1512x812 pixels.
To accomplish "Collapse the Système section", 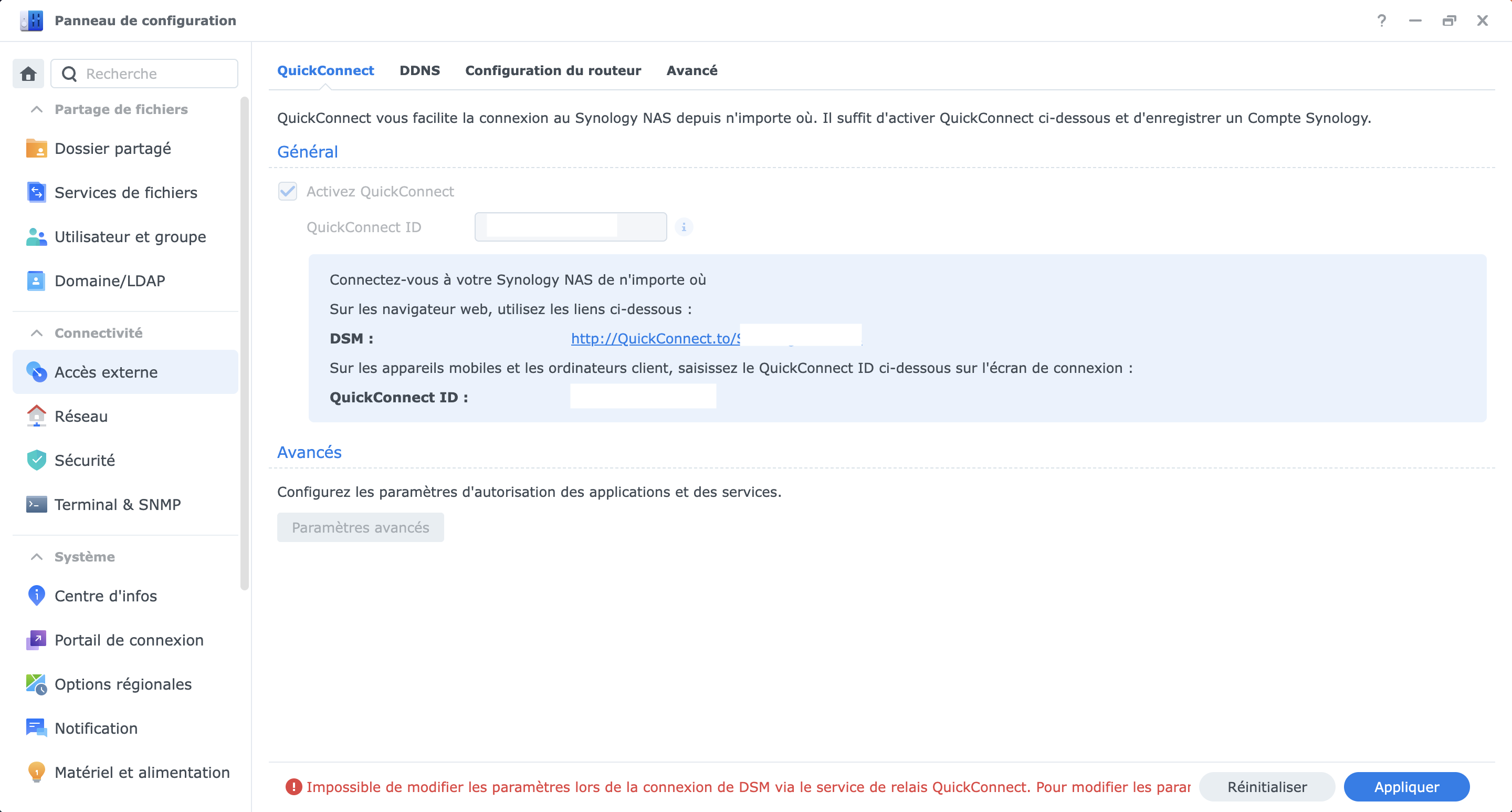I will click(x=36, y=557).
